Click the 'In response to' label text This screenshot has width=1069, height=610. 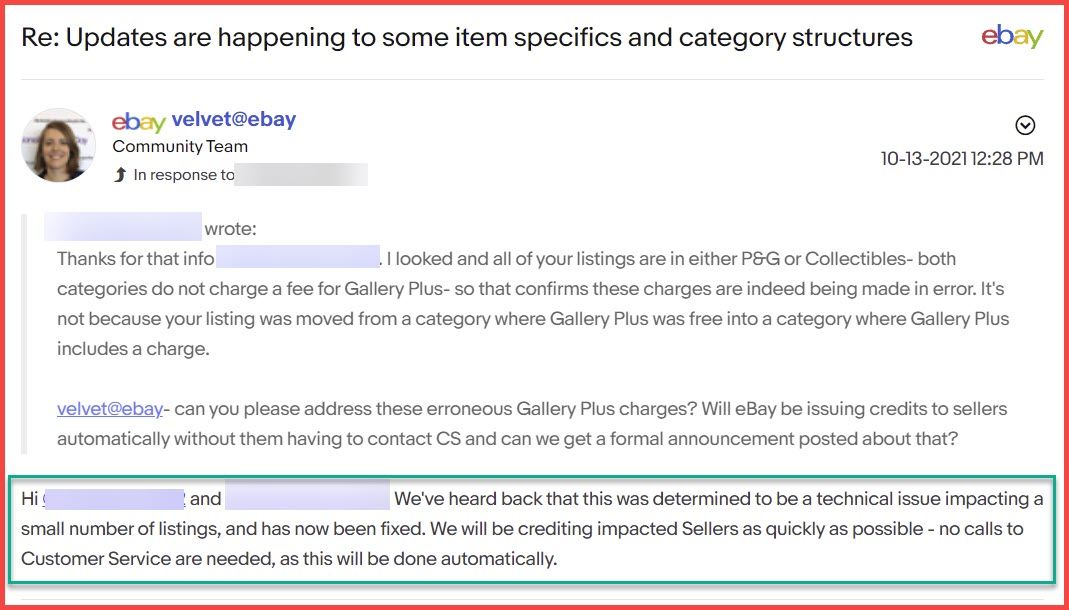183,175
